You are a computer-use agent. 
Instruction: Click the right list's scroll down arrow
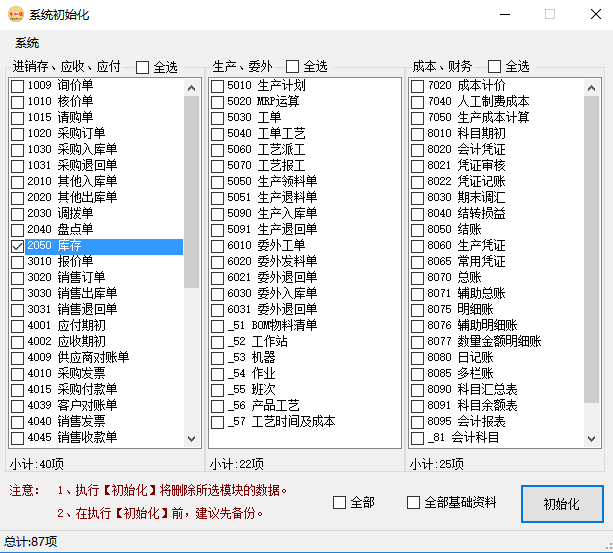point(591,438)
